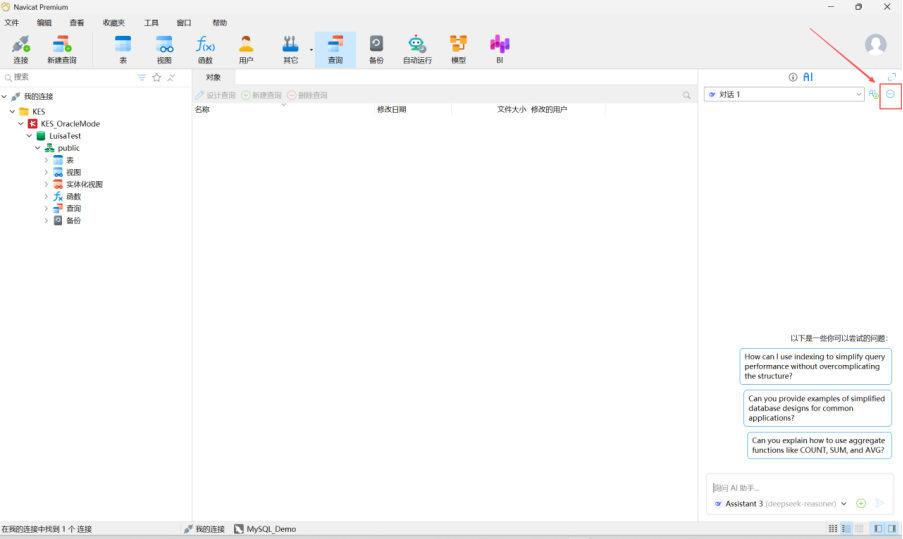The width and height of the screenshot is (903, 539).
Task: Select the 函数 (Function) toolbar icon
Action: tap(205, 49)
